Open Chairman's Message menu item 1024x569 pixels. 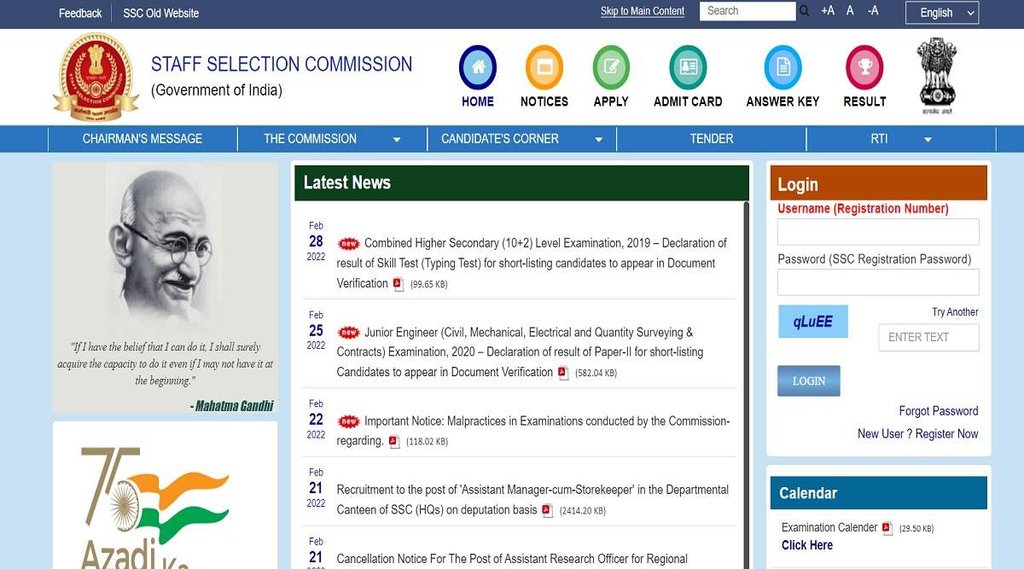142,139
